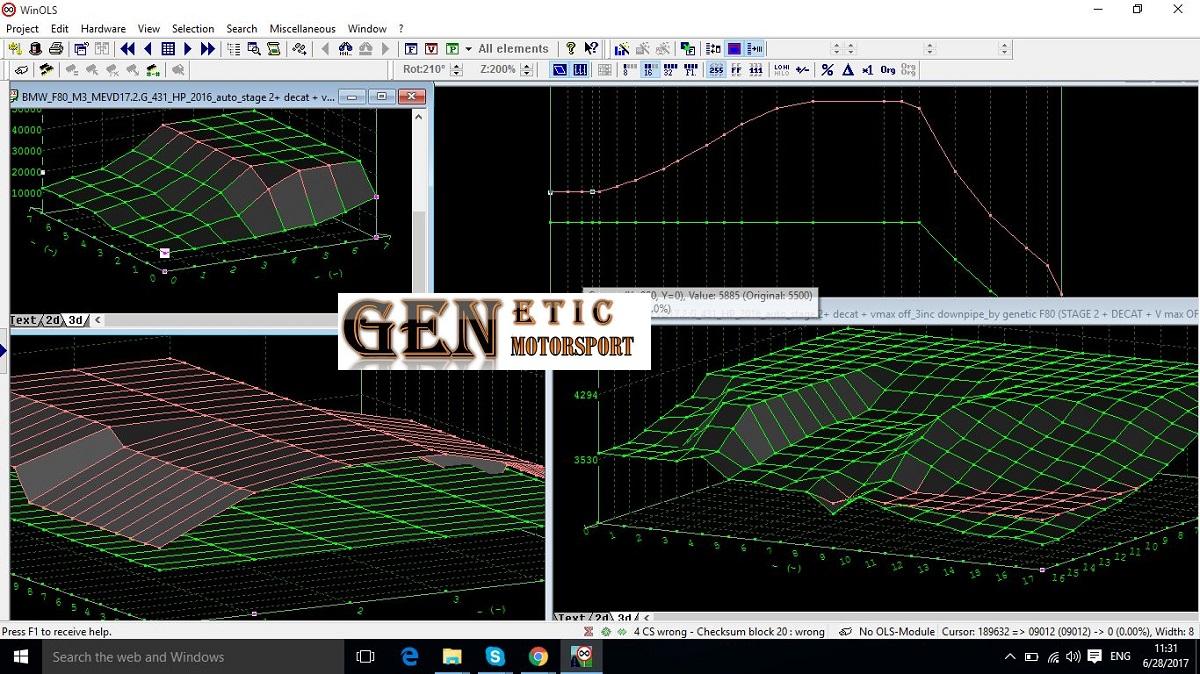Jump to the first map with the double-left arrow
This screenshot has width=1200, height=674.
(128, 49)
